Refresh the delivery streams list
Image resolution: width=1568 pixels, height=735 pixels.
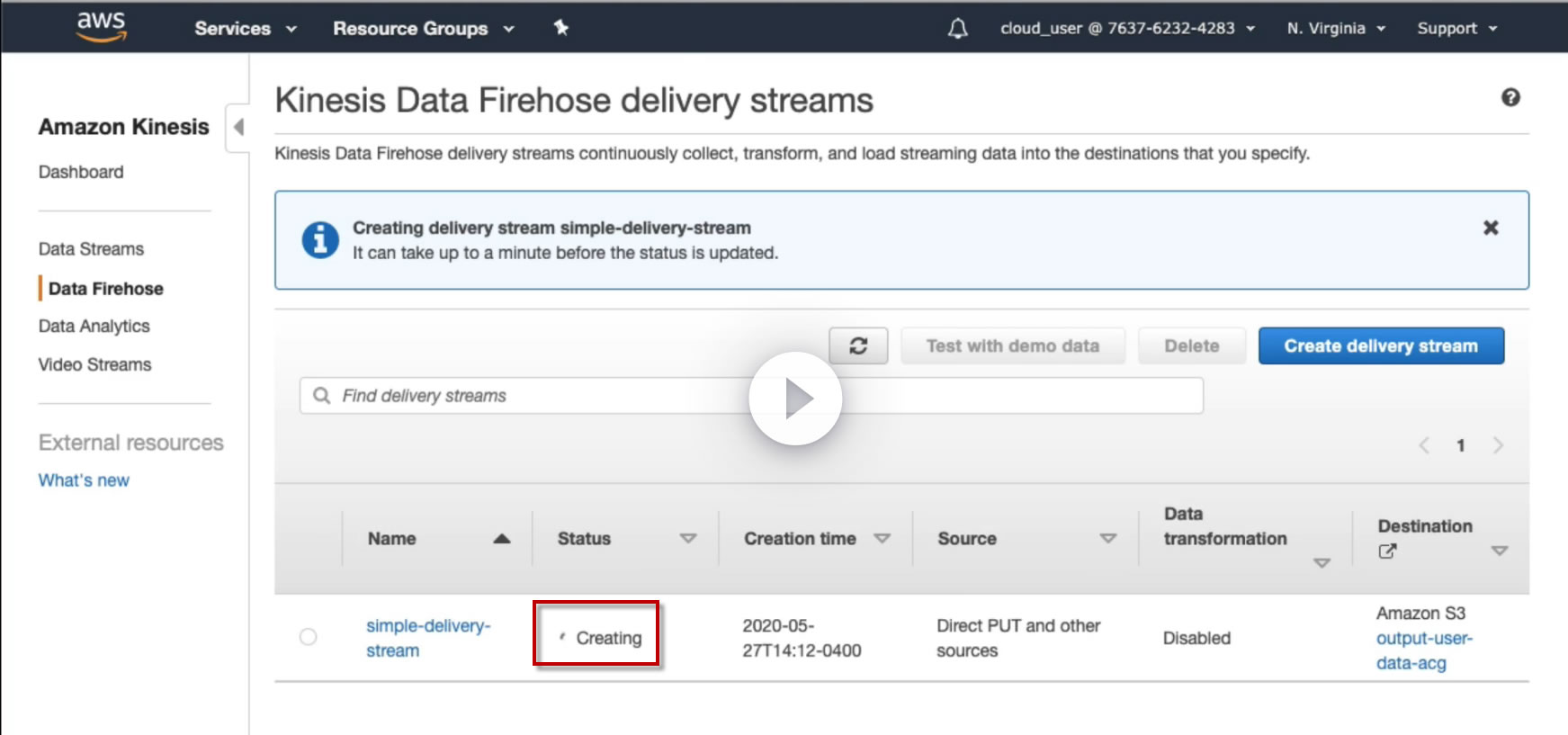click(858, 346)
